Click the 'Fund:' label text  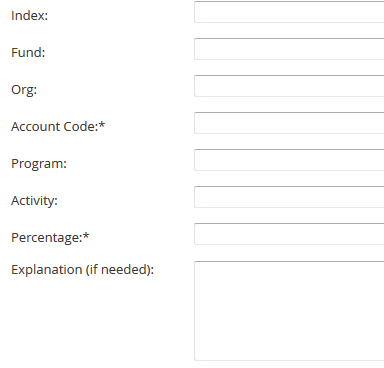(x=28, y=52)
